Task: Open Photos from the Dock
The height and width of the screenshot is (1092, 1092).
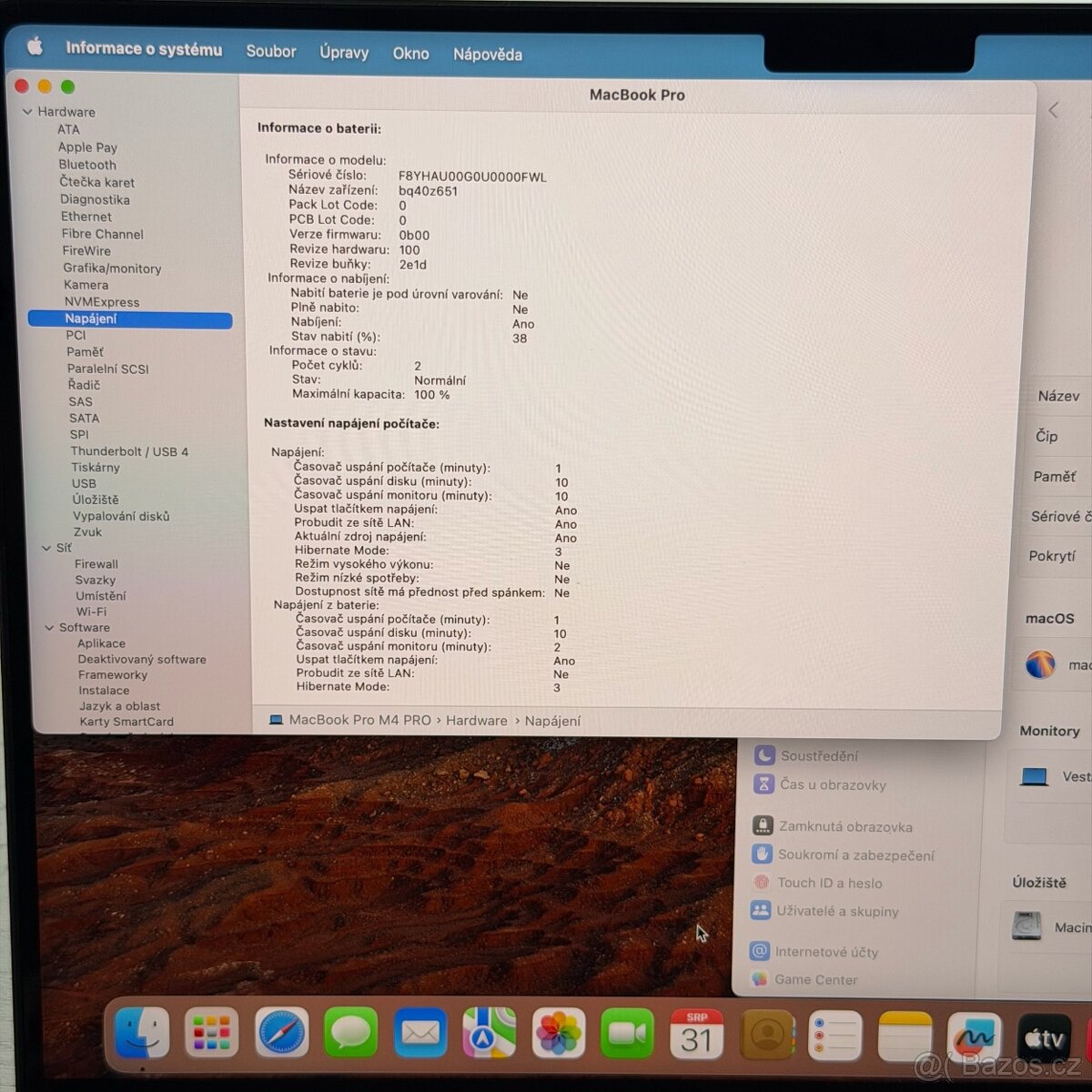Action: [558, 1033]
